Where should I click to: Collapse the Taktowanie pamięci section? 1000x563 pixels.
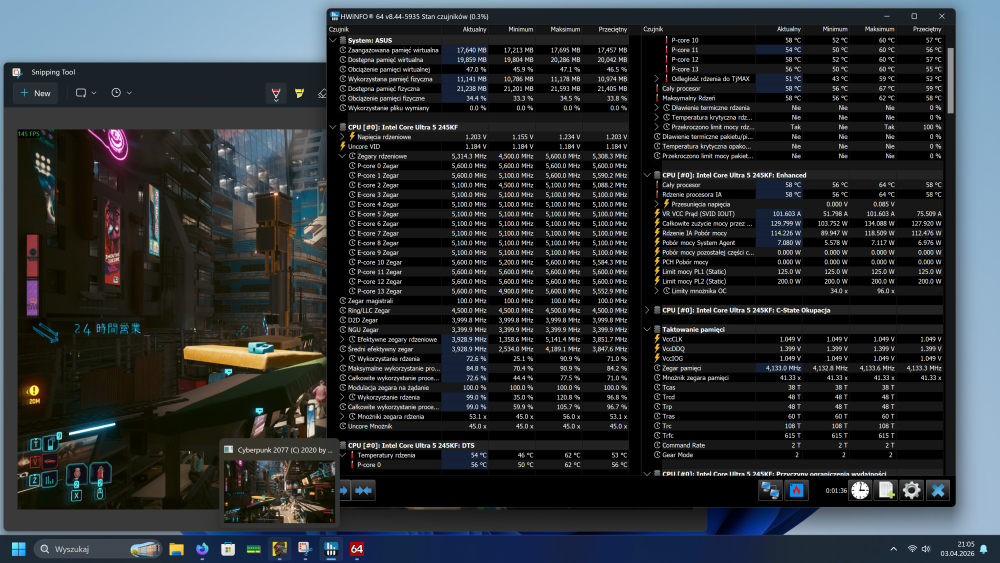pyautogui.click(x=646, y=329)
